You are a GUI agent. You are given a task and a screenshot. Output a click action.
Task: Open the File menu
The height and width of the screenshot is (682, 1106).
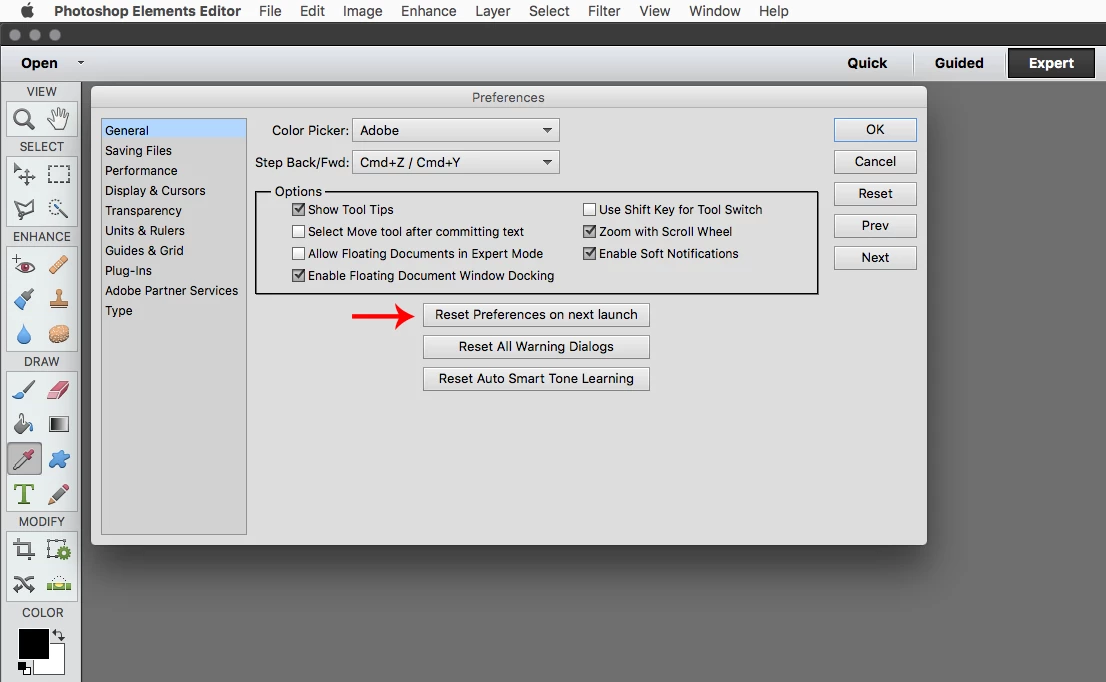point(270,11)
